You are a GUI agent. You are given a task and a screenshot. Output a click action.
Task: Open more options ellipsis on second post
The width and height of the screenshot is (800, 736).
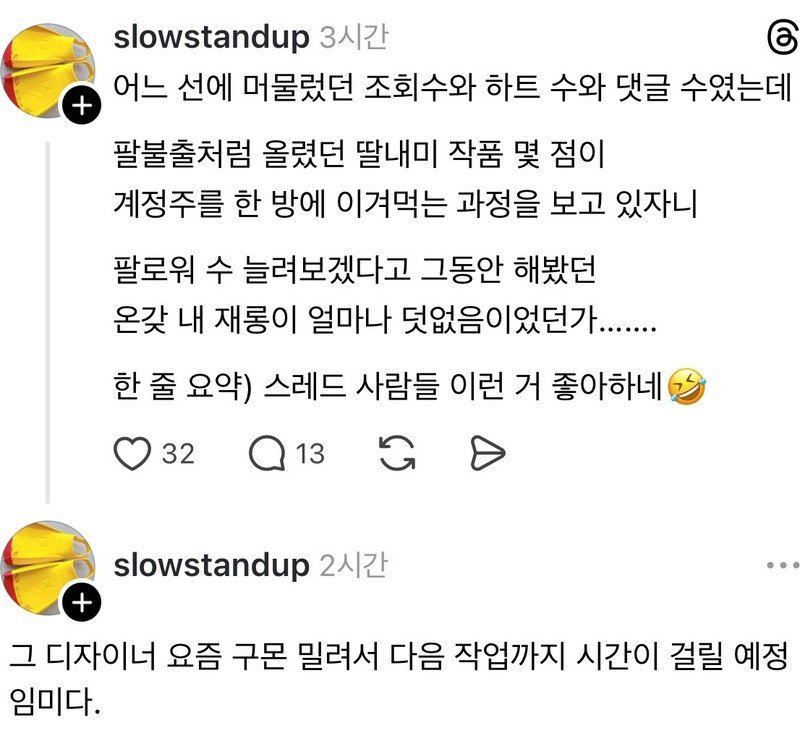coord(783,565)
